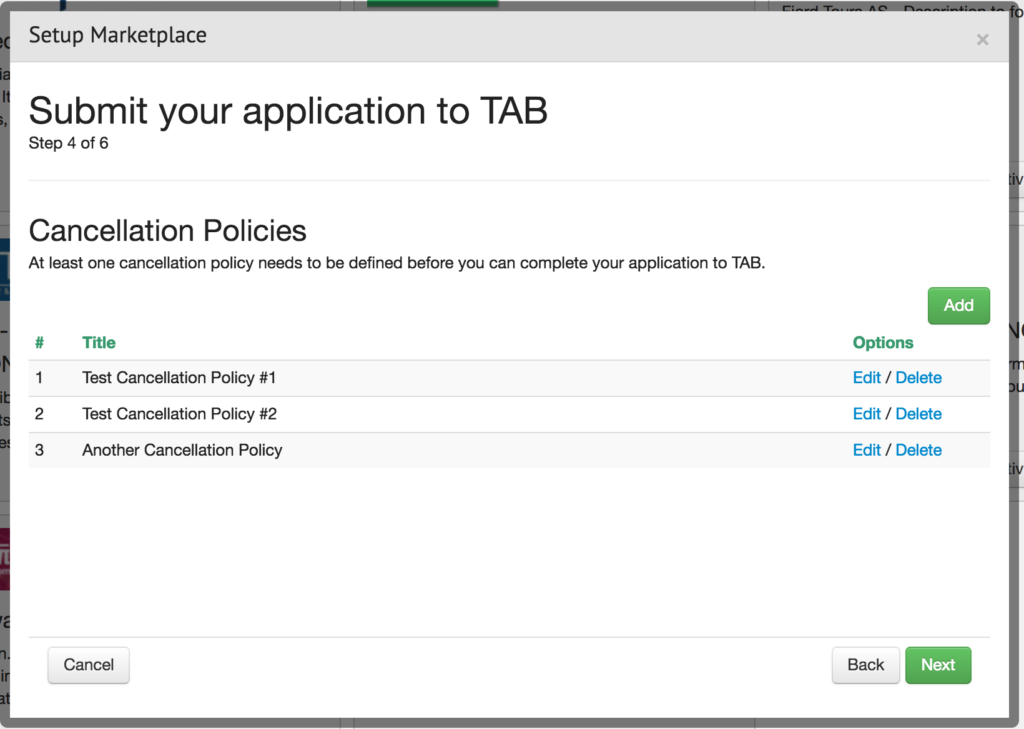1024x729 pixels.
Task: Go back to the previous step
Action: [865, 665]
